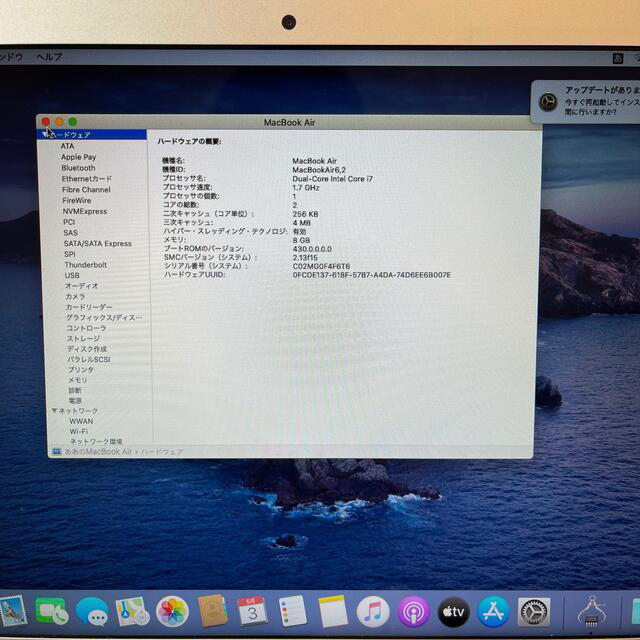Select Bluetooth in hardware list
Image resolution: width=640 pixels, height=640 pixels.
(78, 168)
